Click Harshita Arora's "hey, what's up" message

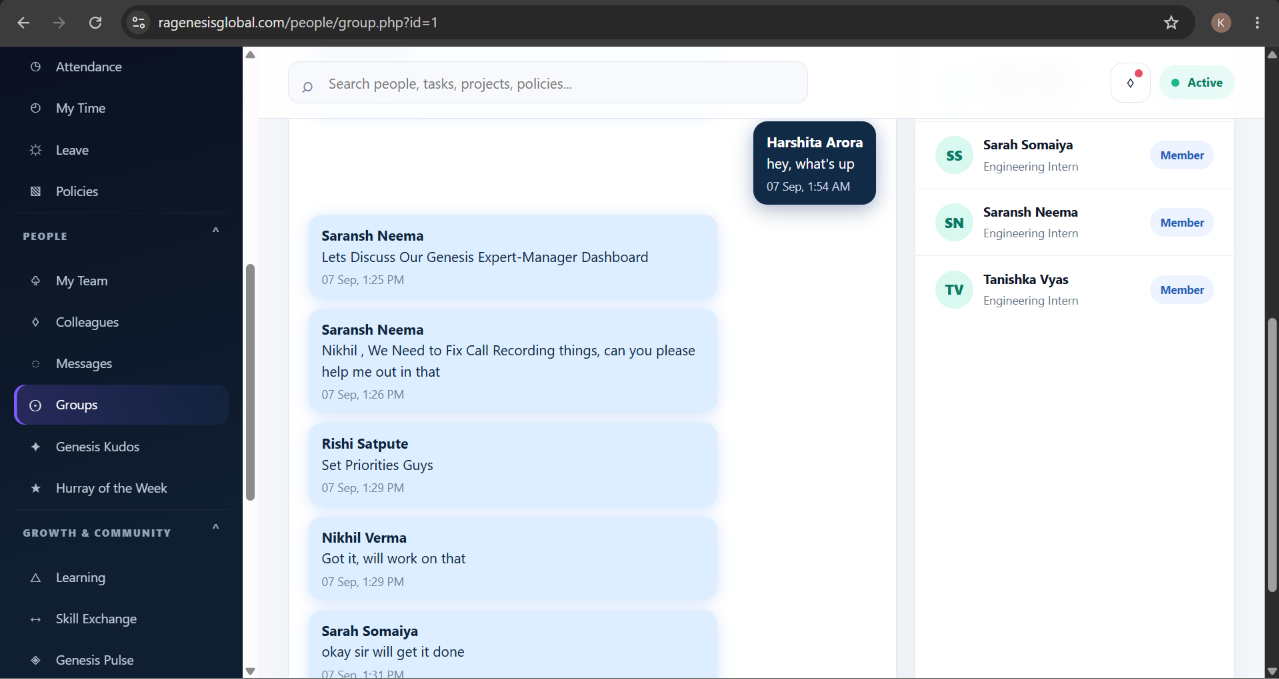point(814,163)
